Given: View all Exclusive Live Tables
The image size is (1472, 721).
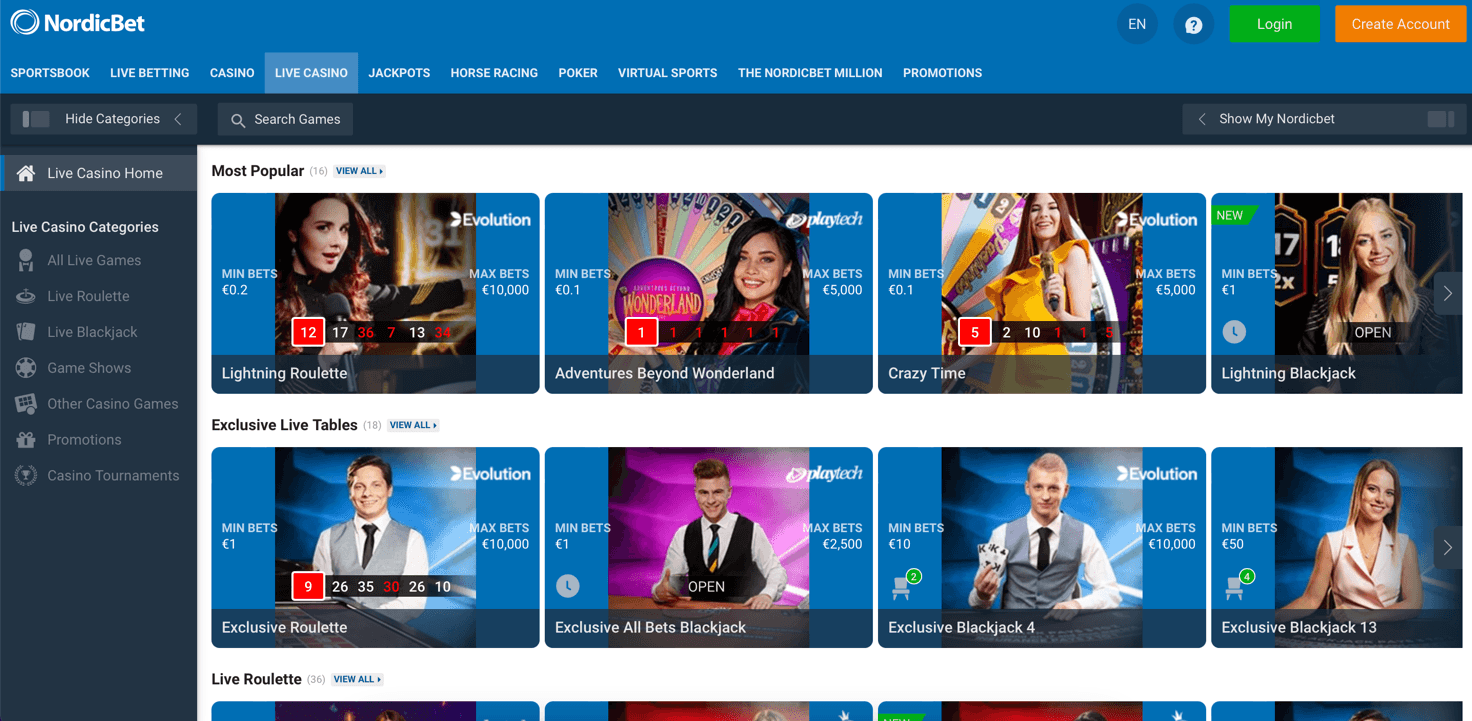Looking at the screenshot, I should 414,425.
